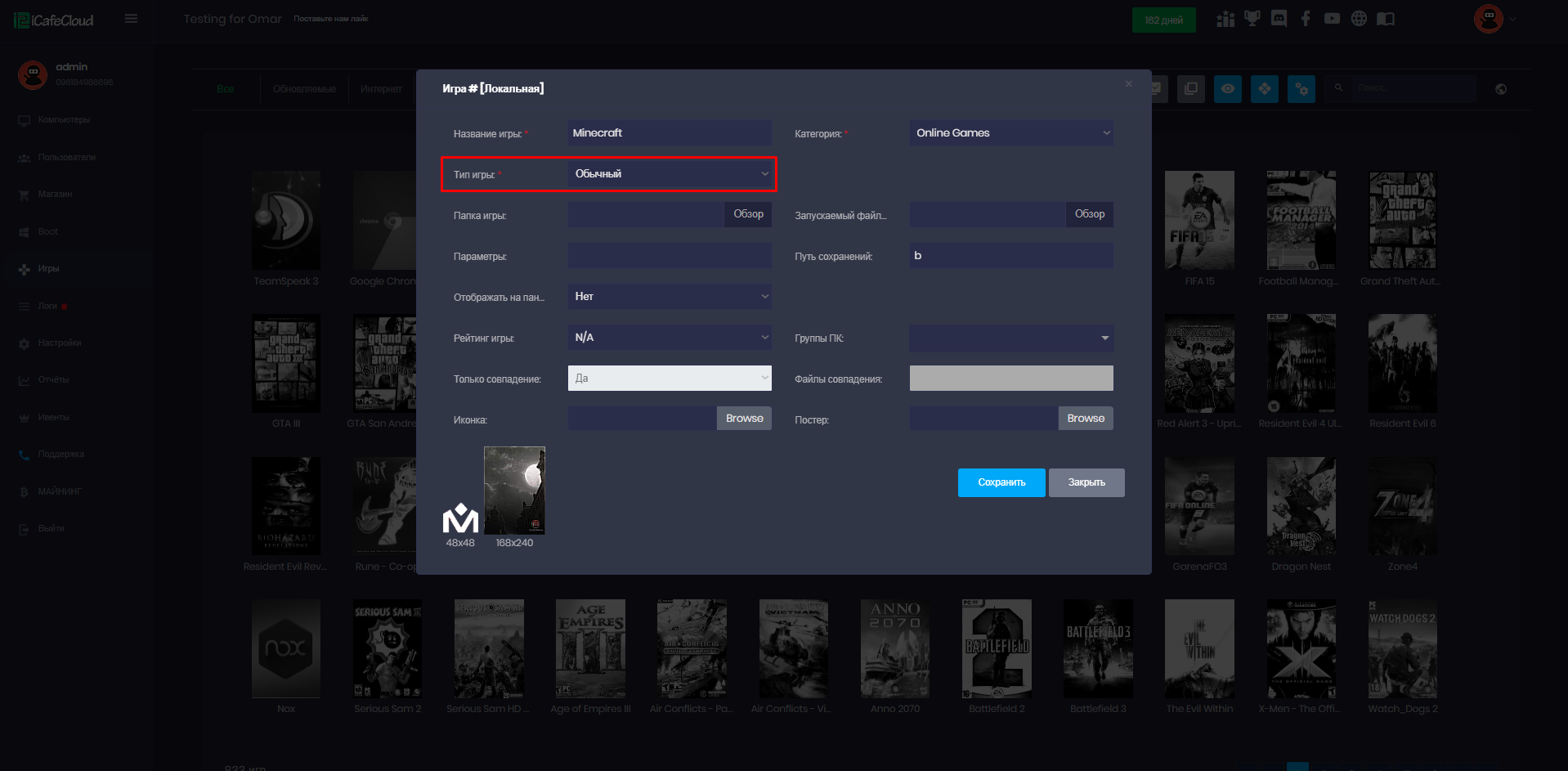Switch to the Все tab
The width and height of the screenshot is (1568, 771).
click(226, 89)
